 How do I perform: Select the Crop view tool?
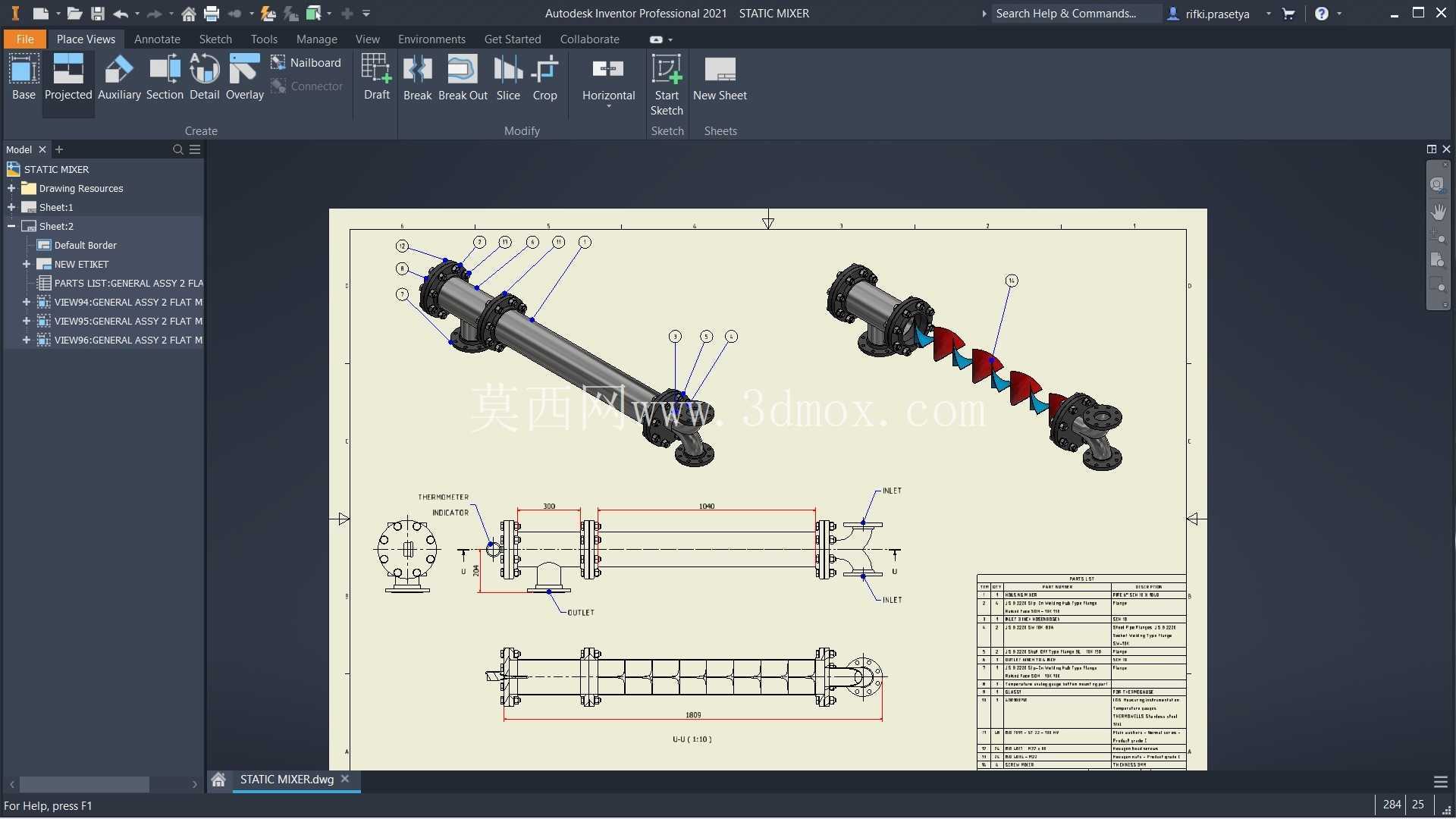click(544, 77)
